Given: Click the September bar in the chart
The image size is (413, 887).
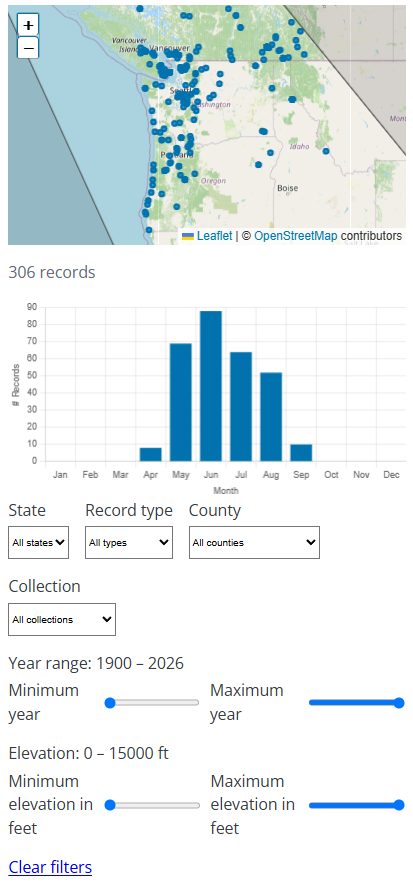Looking at the screenshot, I should [301, 453].
